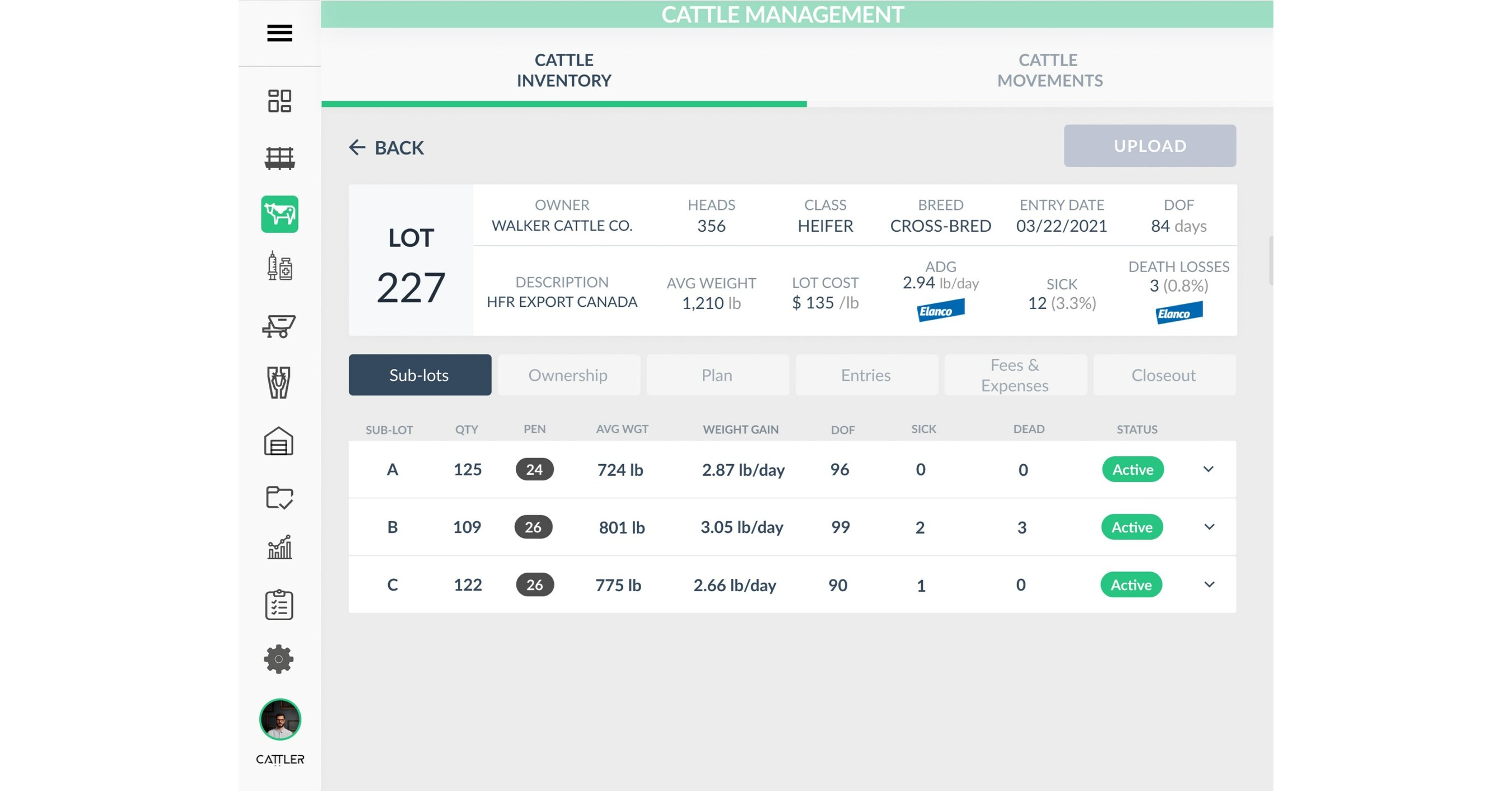This screenshot has width=1512, height=791.
Task: Switch to the Cattle Movements tab
Action: 1048,71
